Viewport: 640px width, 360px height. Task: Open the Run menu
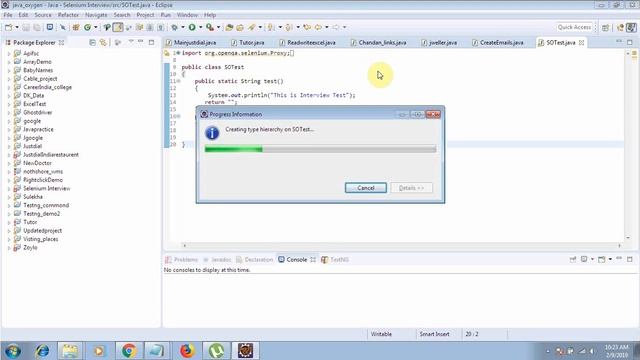[x=165, y=15]
